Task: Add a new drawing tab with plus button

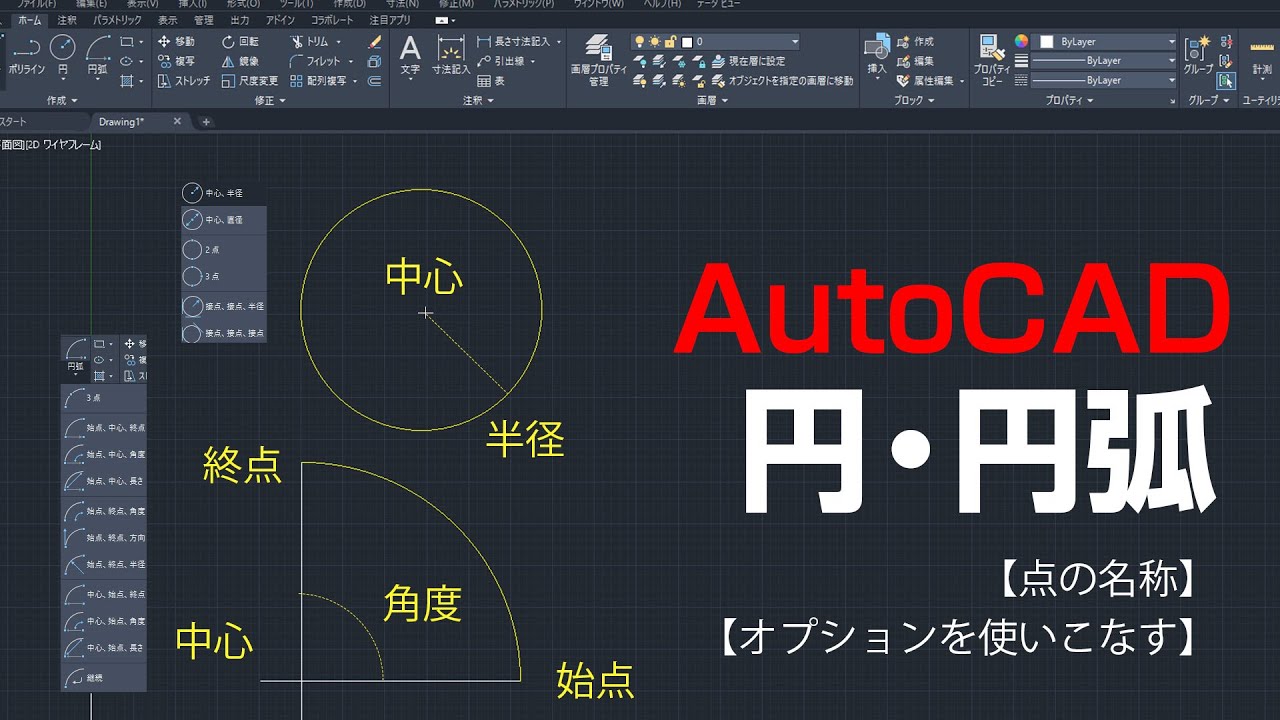Action: click(206, 122)
